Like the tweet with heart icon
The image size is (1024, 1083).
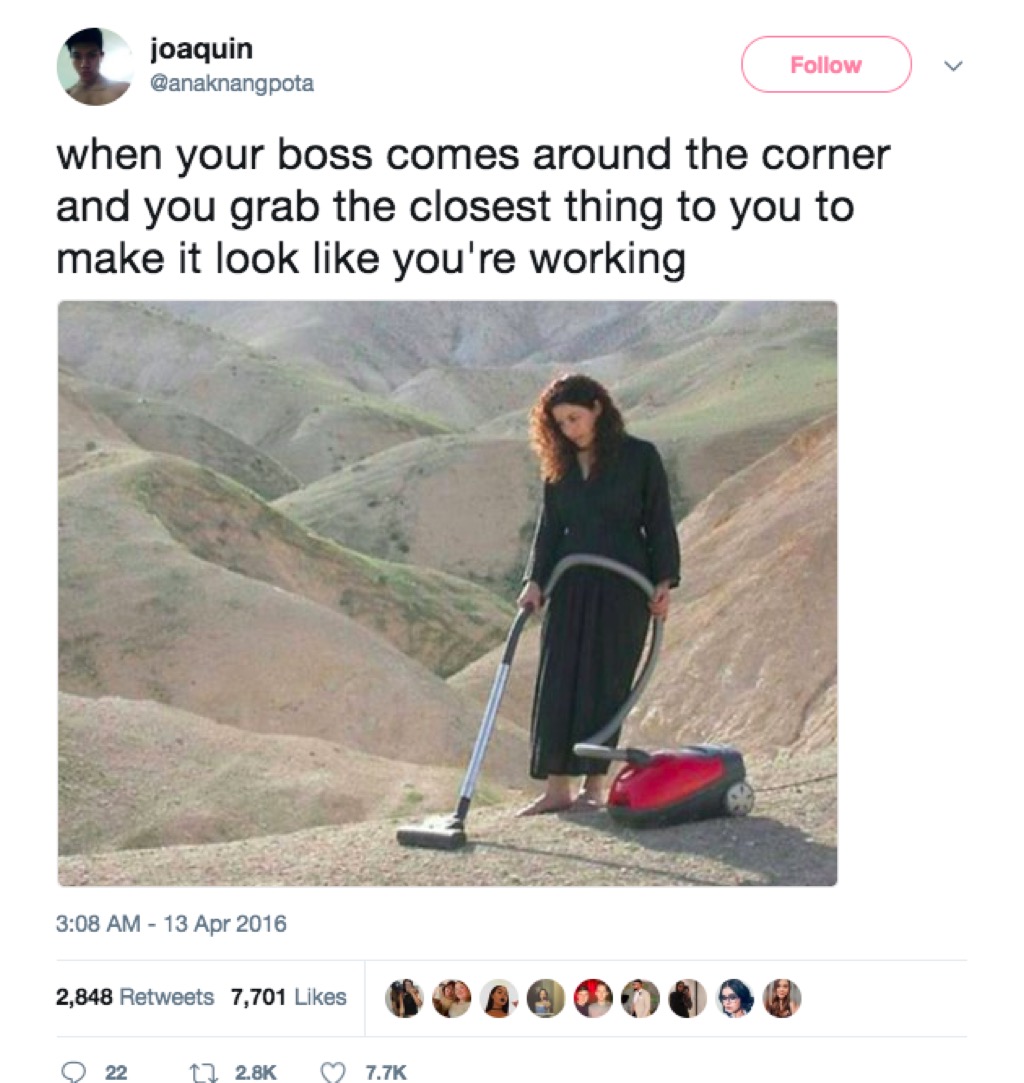pos(334,1071)
